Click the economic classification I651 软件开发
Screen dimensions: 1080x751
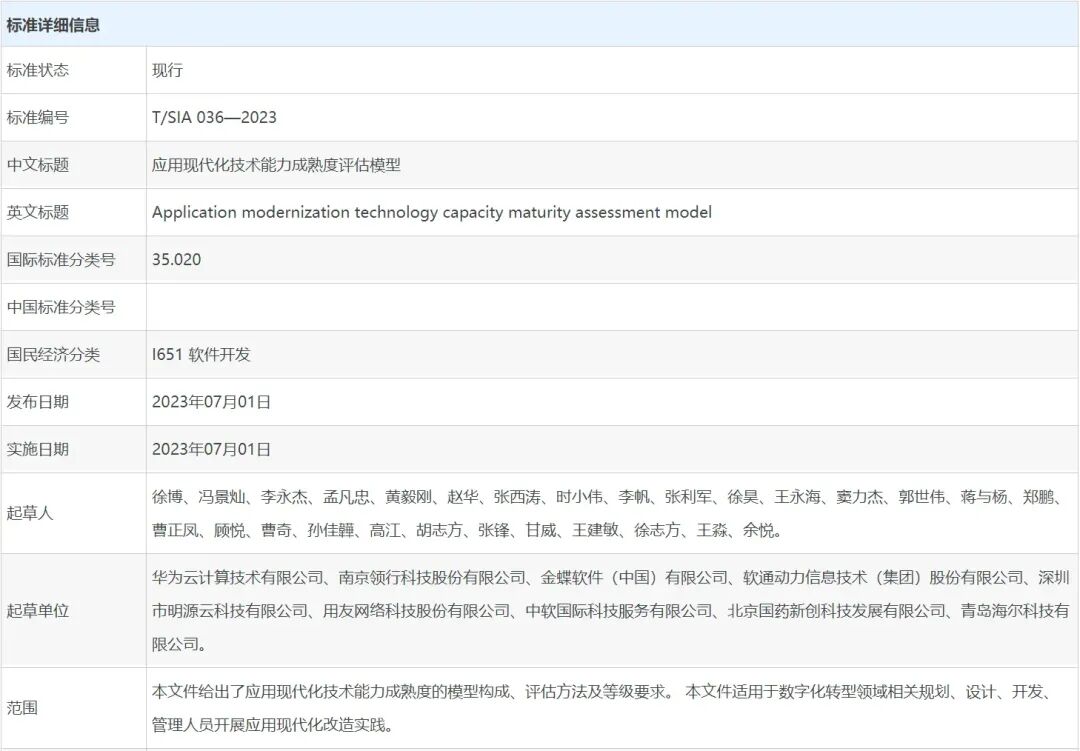[x=203, y=354]
